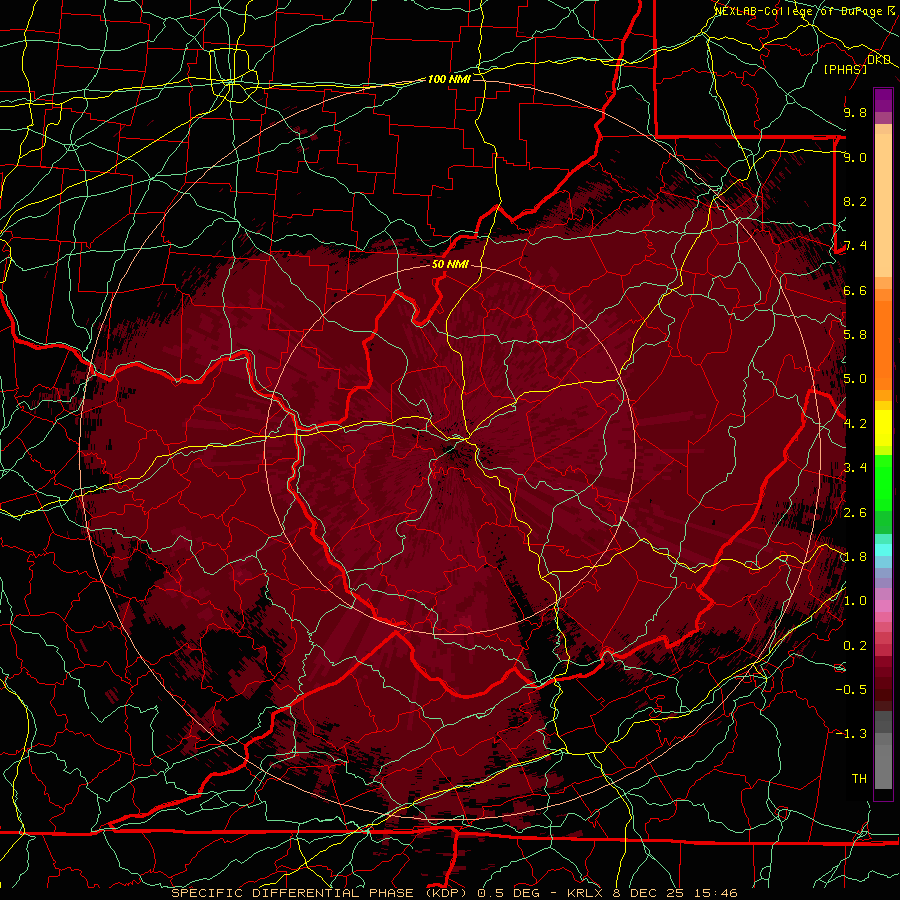Click the bright green segment of the color bar

[883, 483]
